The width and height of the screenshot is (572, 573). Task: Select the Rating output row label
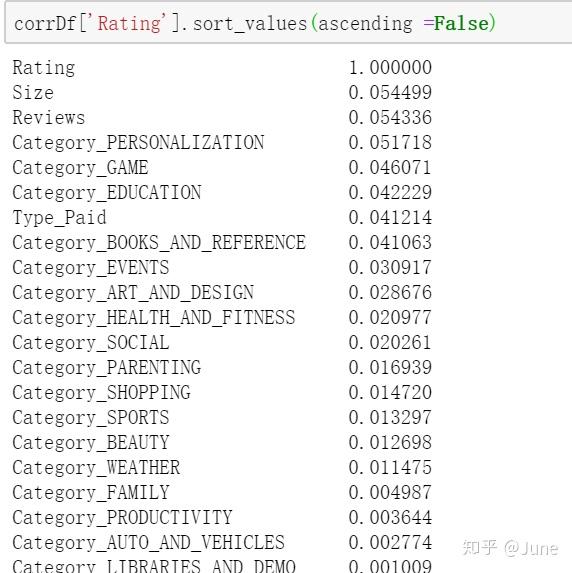tap(44, 68)
